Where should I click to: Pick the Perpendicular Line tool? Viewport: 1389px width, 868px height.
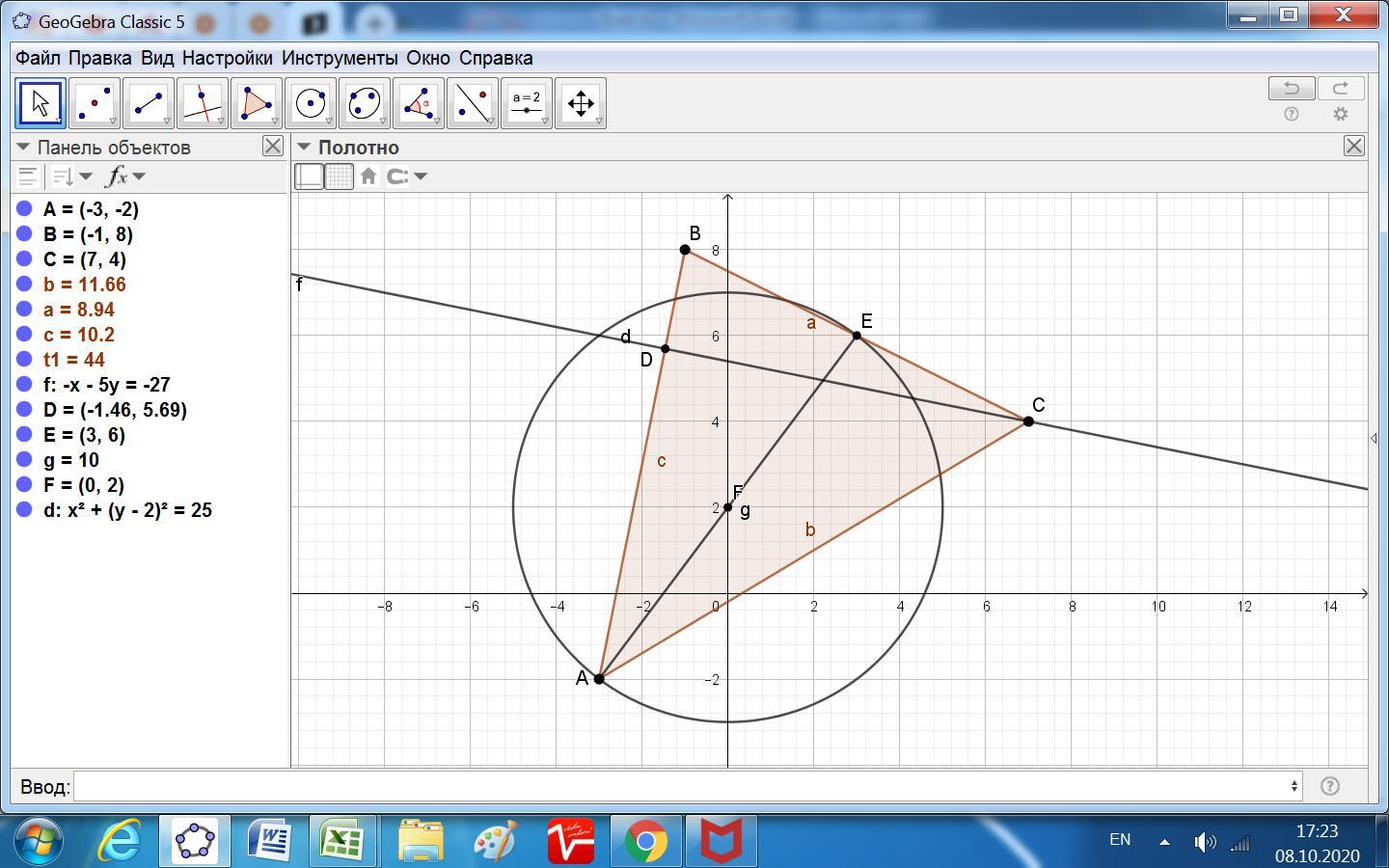(203, 103)
